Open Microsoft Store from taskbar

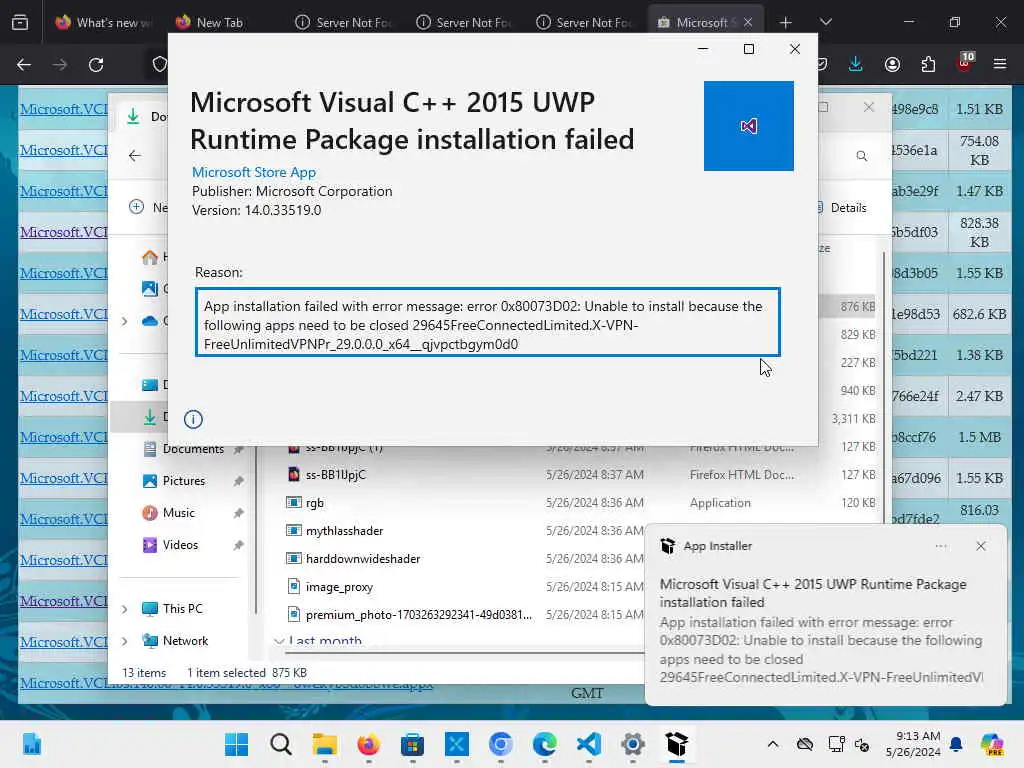[x=413, y=744]
